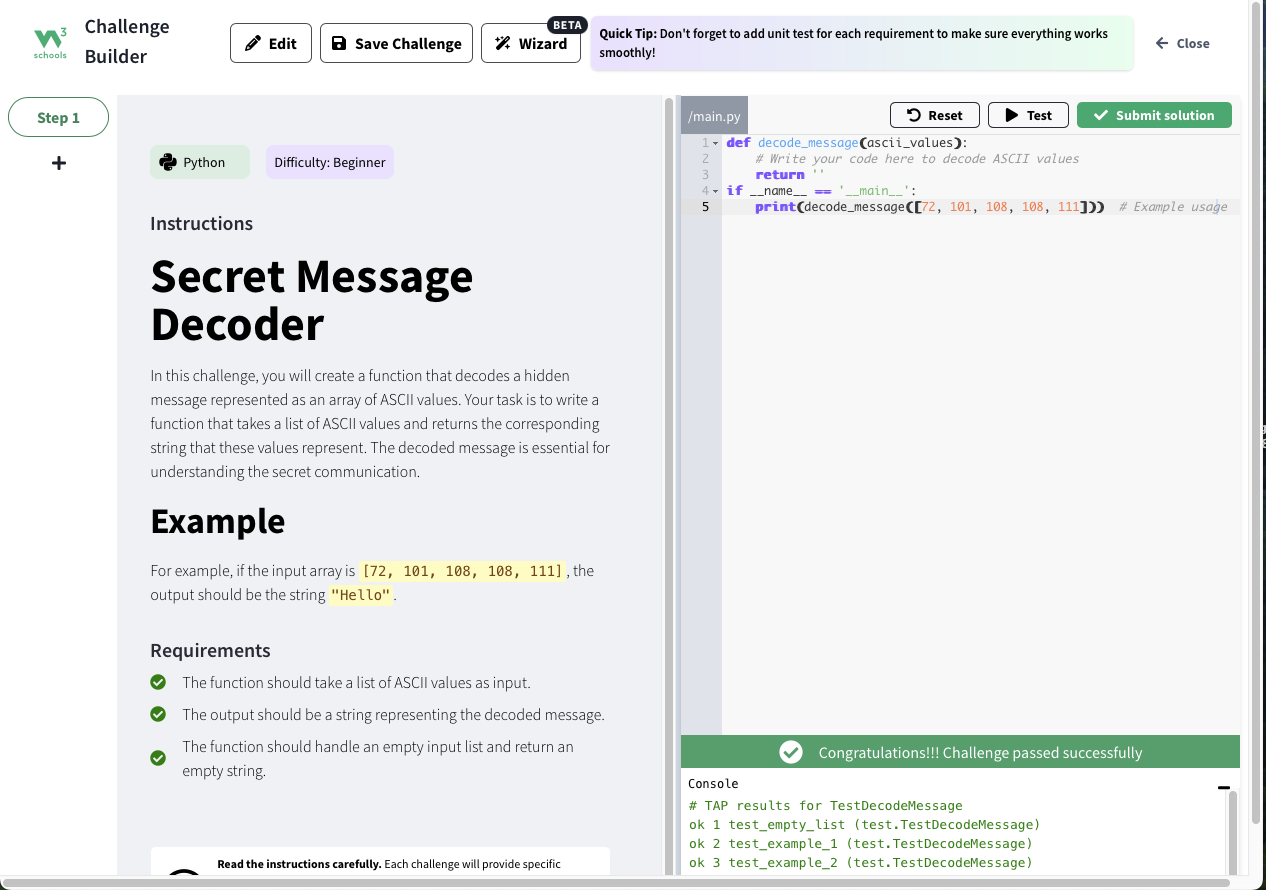Minimize the Console panel with dash icon

tap(1223, 787)
